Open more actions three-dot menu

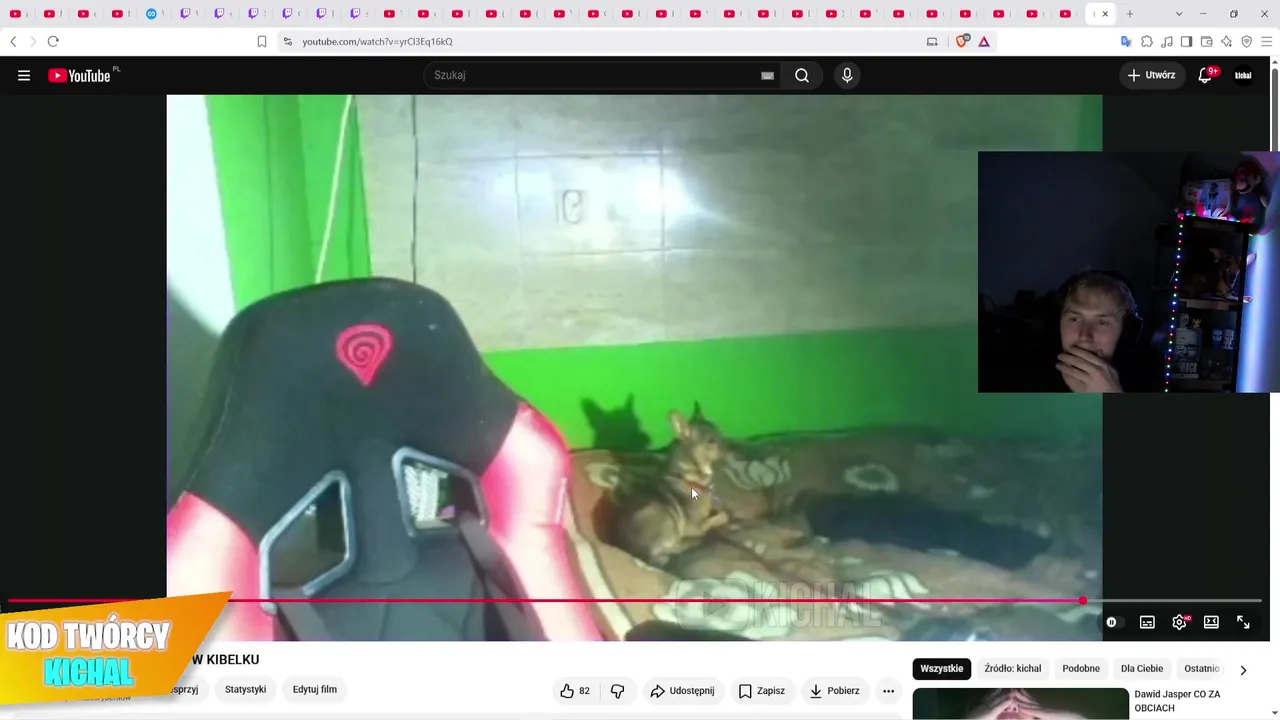coord(888,691)
